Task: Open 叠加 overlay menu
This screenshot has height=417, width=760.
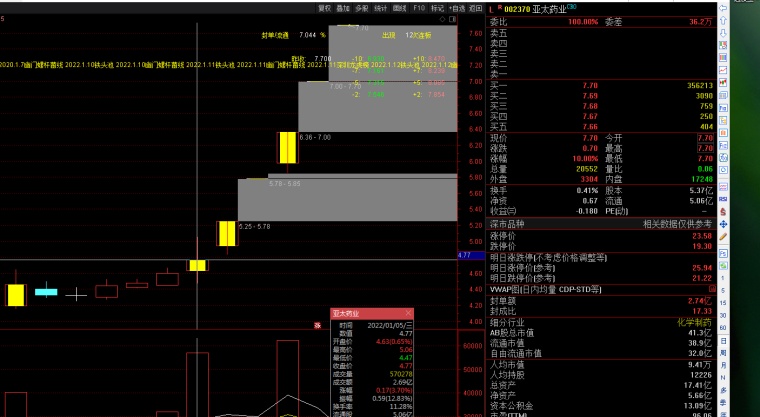Action: 343,8
